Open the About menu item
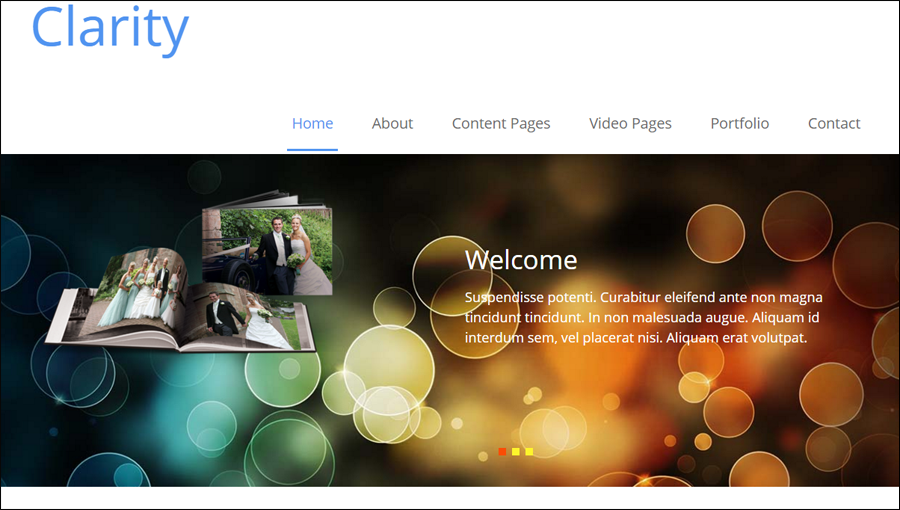 point(392,123)
